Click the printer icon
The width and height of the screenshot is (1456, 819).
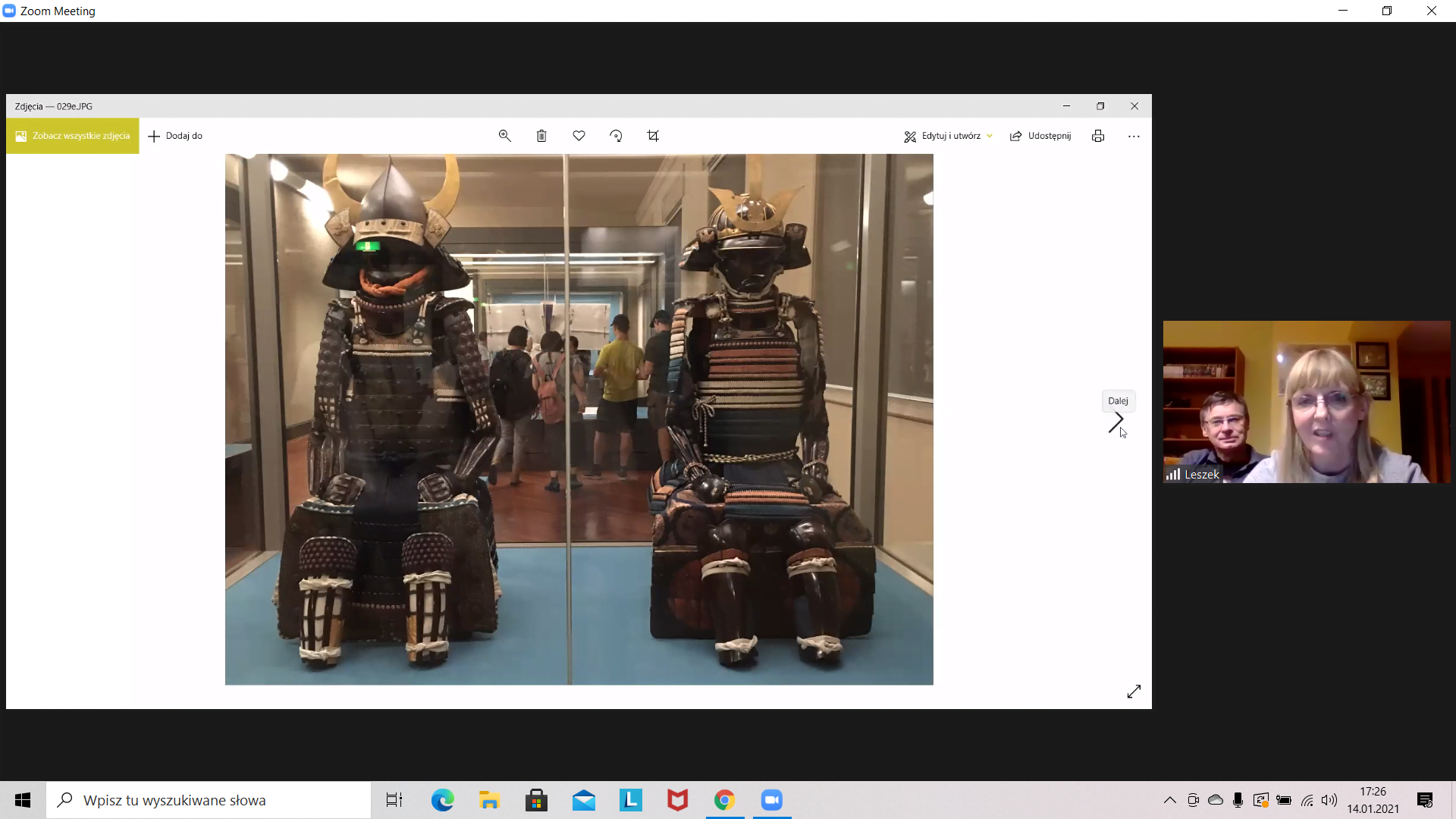click(x=1098, y=136)
